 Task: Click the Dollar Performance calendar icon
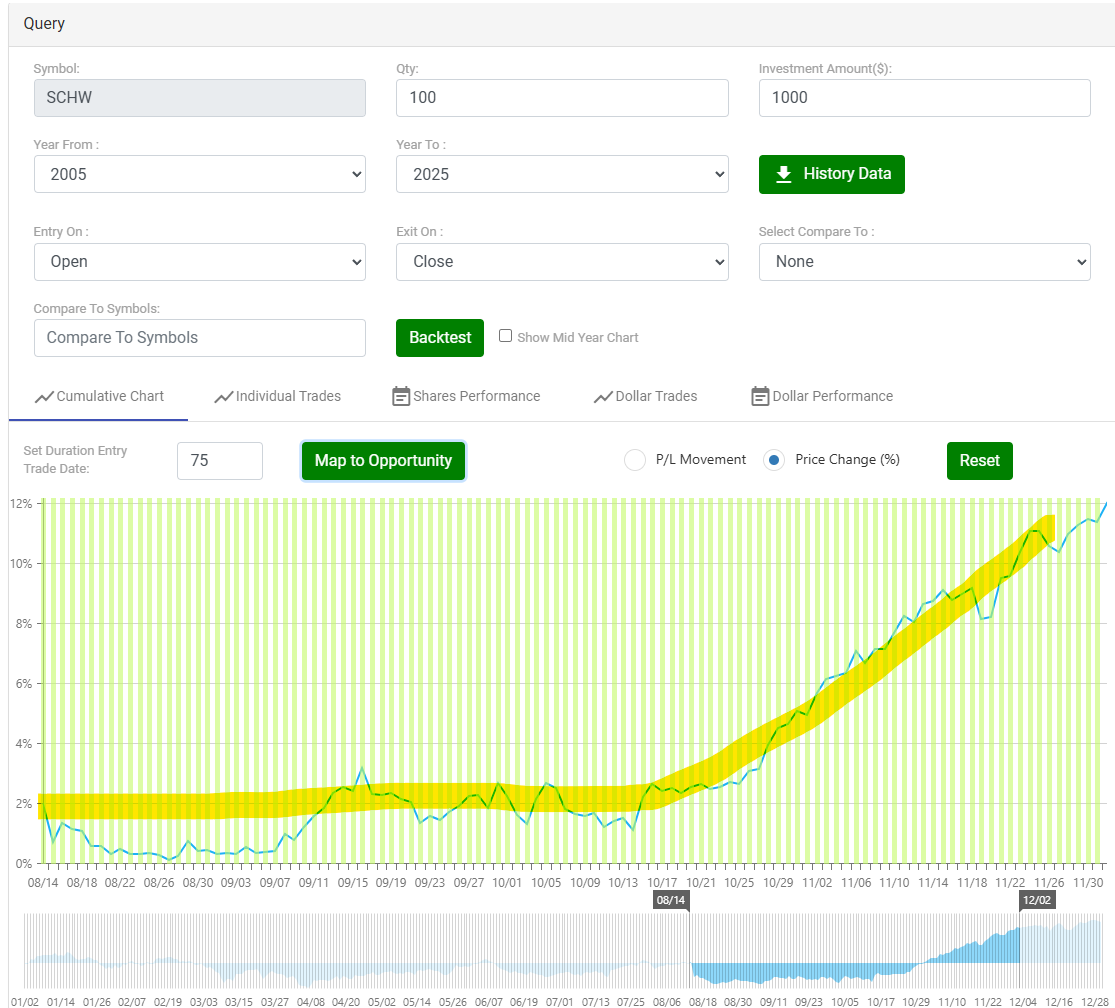pyautogui.click(x=760, y=396)
